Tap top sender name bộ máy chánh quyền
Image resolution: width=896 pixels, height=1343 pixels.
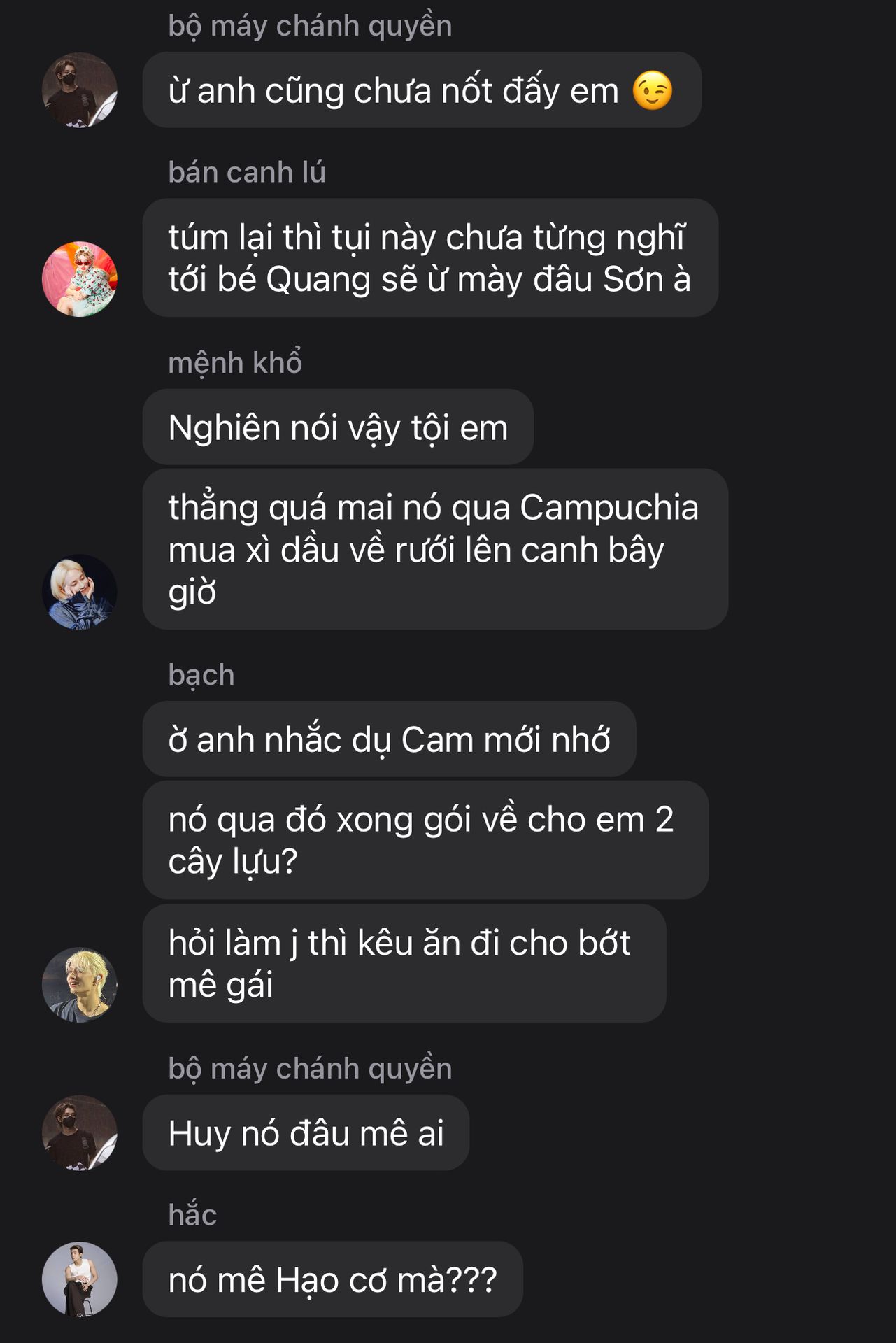[310, 26]
